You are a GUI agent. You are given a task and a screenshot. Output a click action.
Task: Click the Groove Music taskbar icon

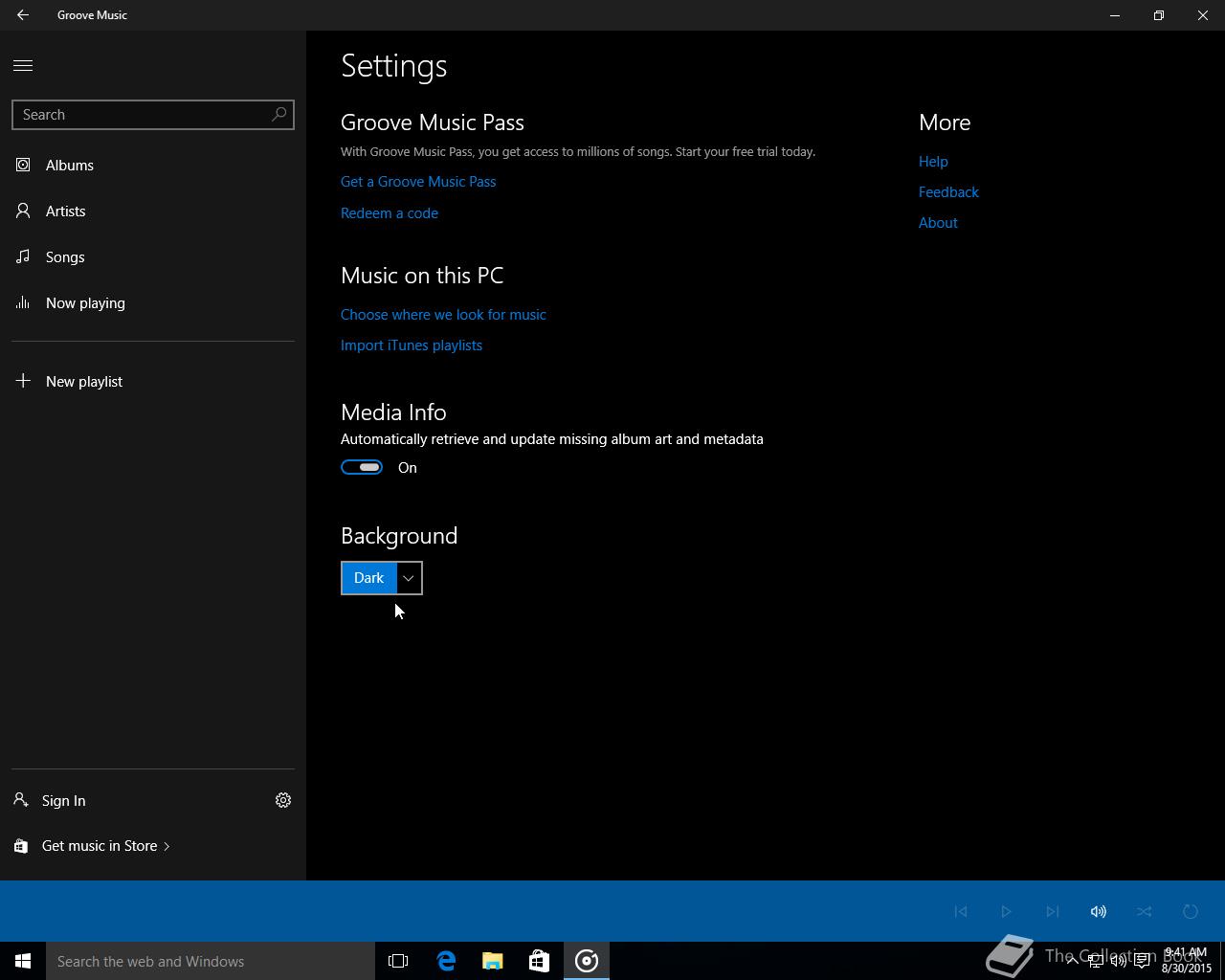[587, 961]
